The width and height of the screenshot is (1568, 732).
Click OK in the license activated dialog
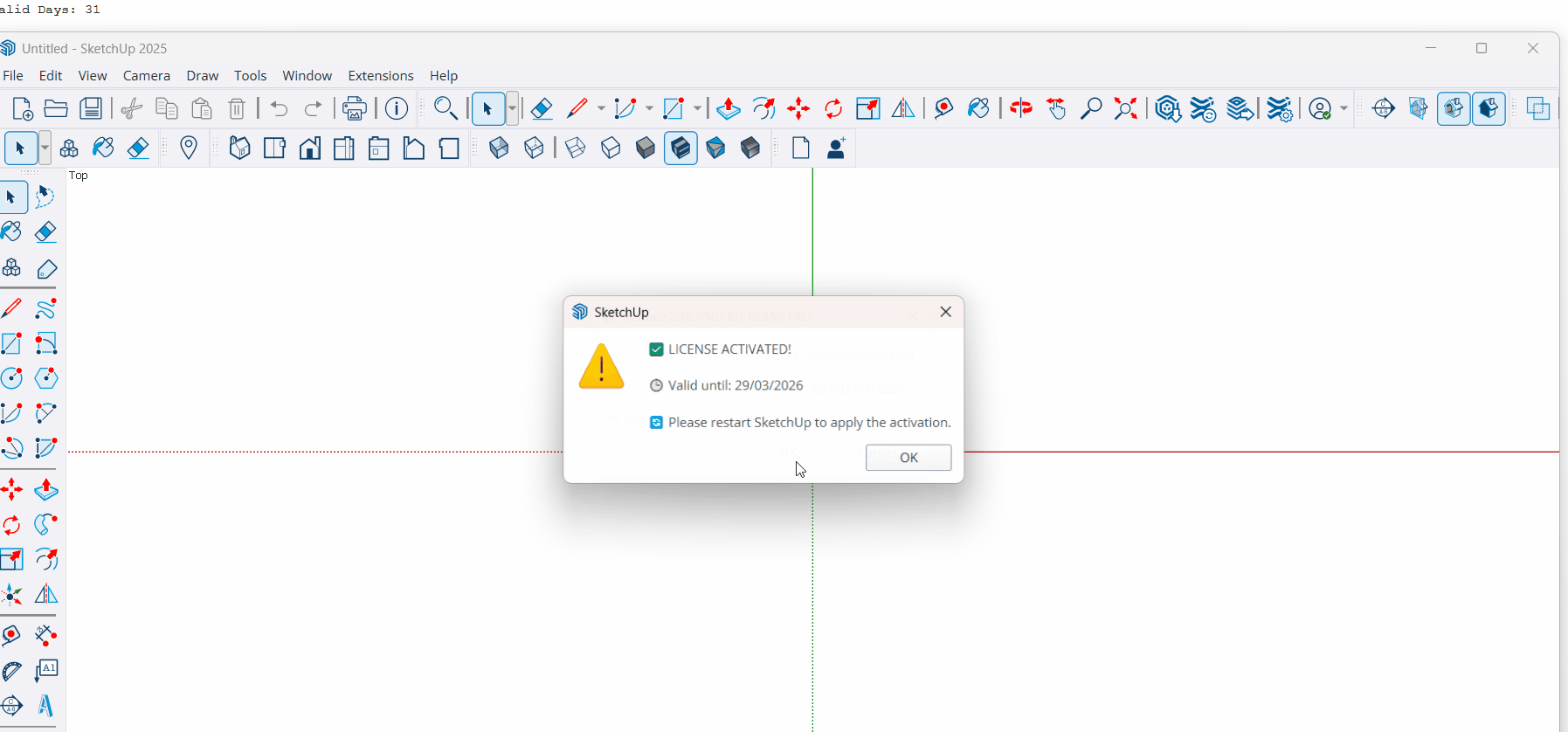pyautogui.click(x=908, y=458)
